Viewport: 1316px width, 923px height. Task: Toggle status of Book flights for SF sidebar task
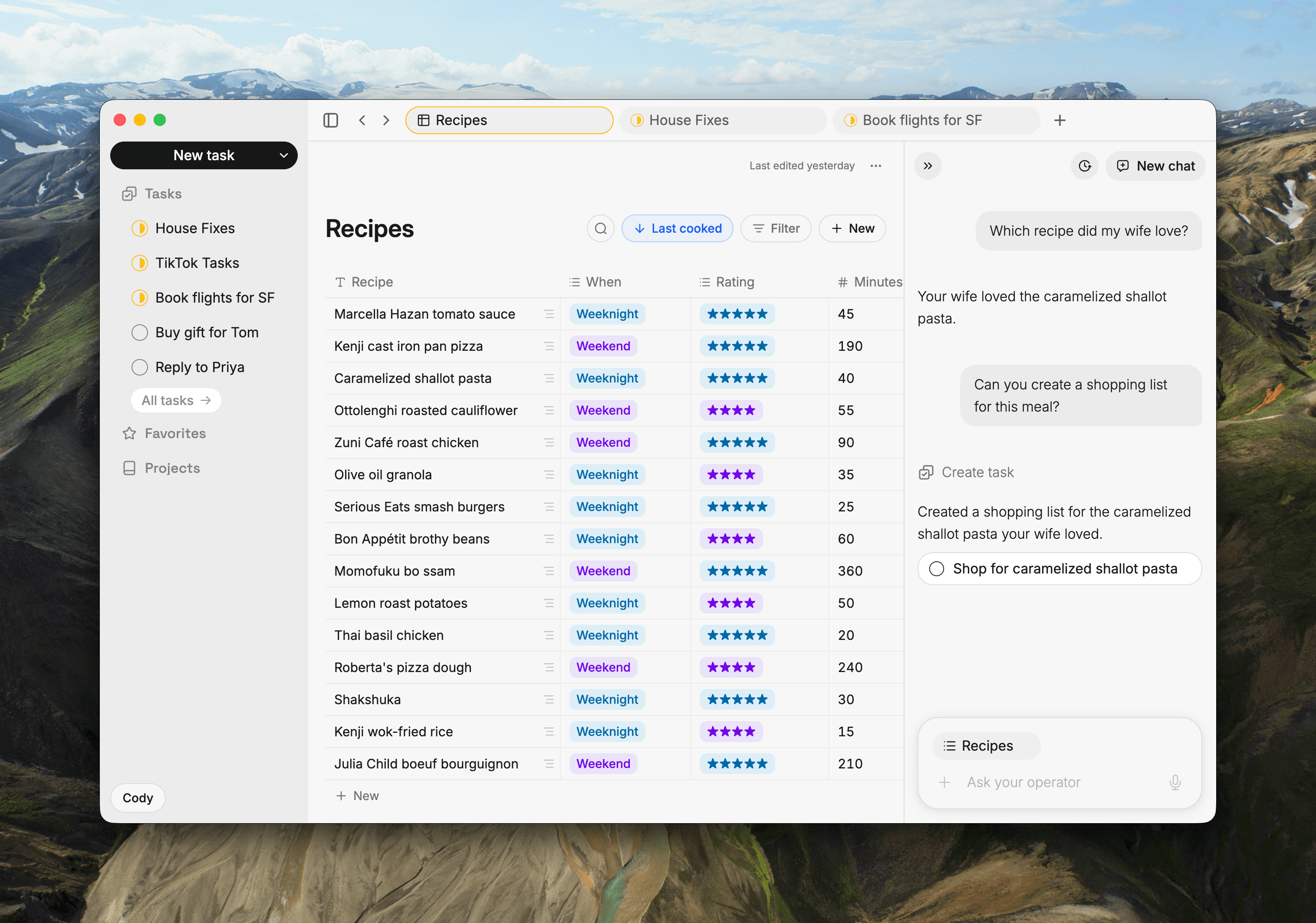pos(140,297)
